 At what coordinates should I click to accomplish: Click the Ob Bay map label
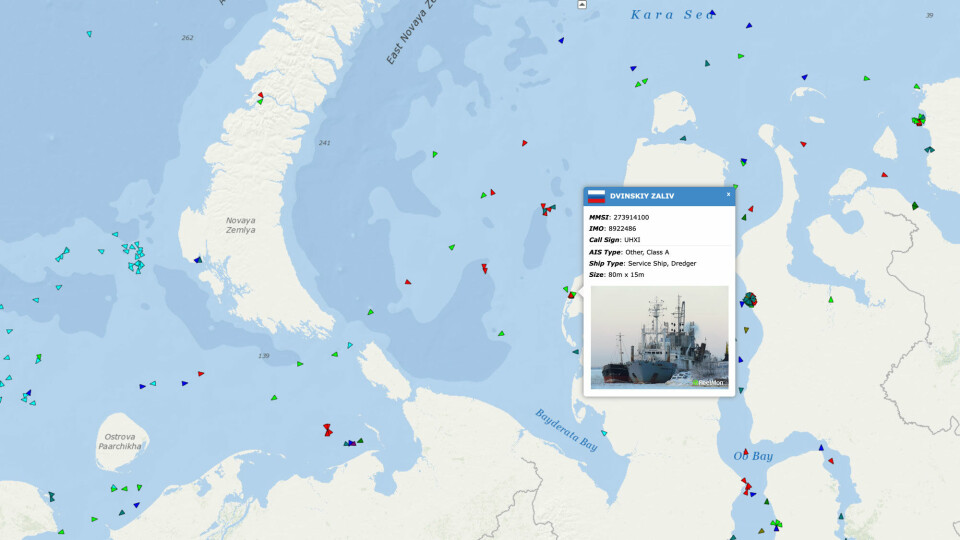pyautogui.click(x=752, y=456)
